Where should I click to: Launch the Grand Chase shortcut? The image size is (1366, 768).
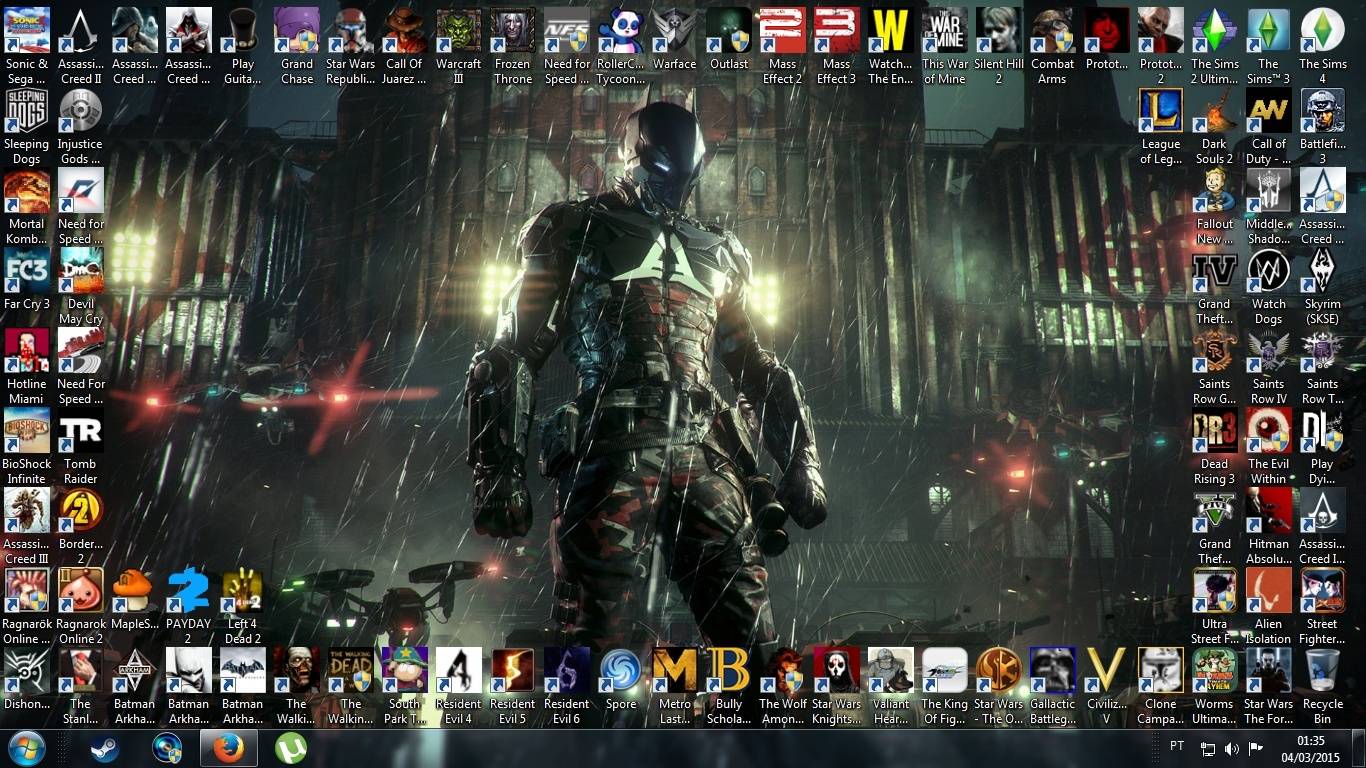297,30
